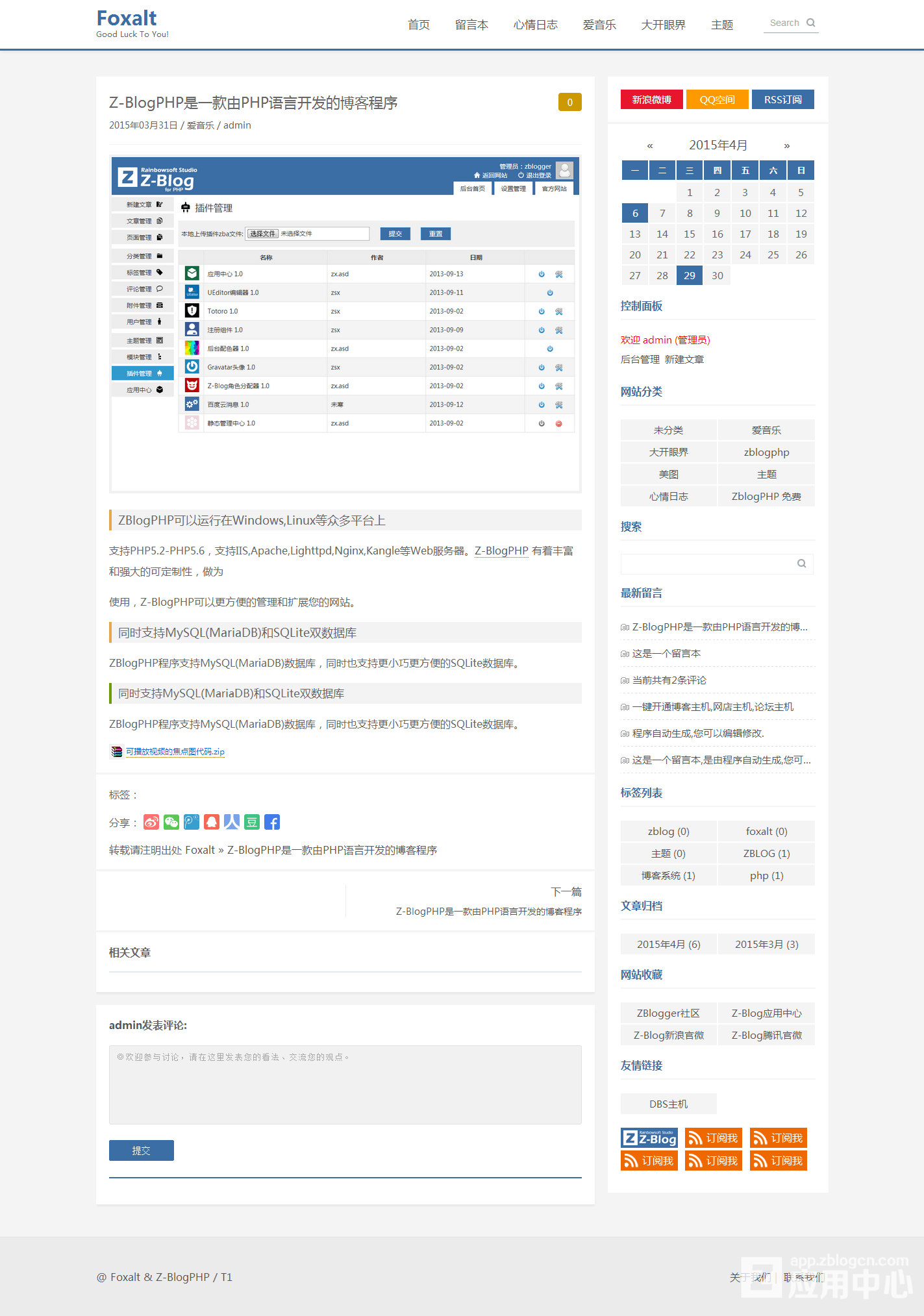Open the 留言本 nav item
Screen dimensions: 924x1316
(471, 25)
